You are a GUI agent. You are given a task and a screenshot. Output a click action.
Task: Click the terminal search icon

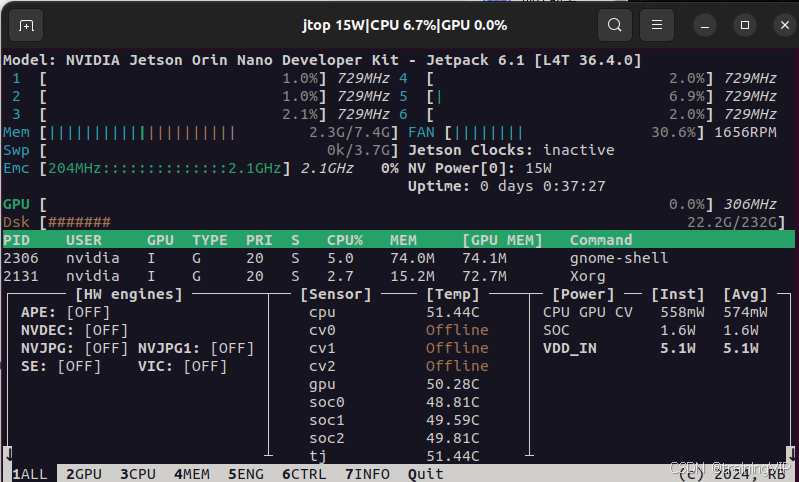pos(615,25)
